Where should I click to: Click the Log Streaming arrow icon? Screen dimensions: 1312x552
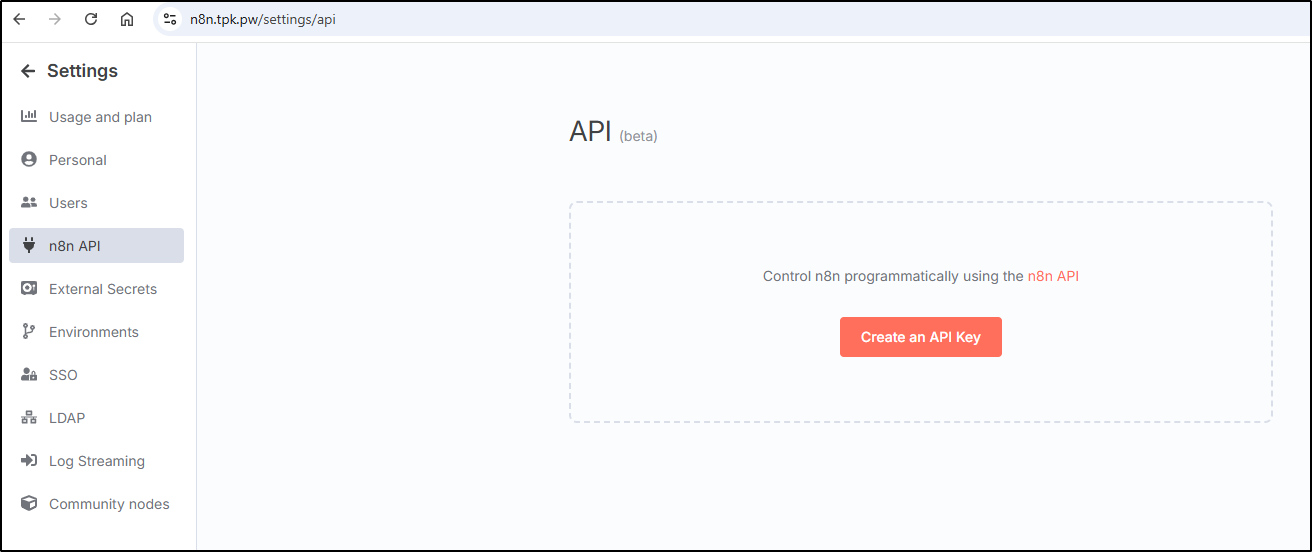pos(29,461)
